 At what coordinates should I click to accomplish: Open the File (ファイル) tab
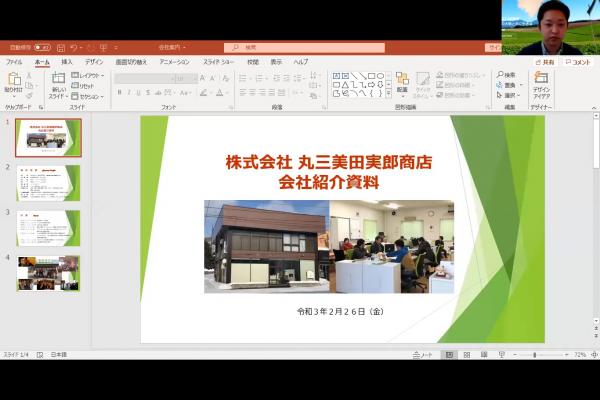[x=14, y=62]
